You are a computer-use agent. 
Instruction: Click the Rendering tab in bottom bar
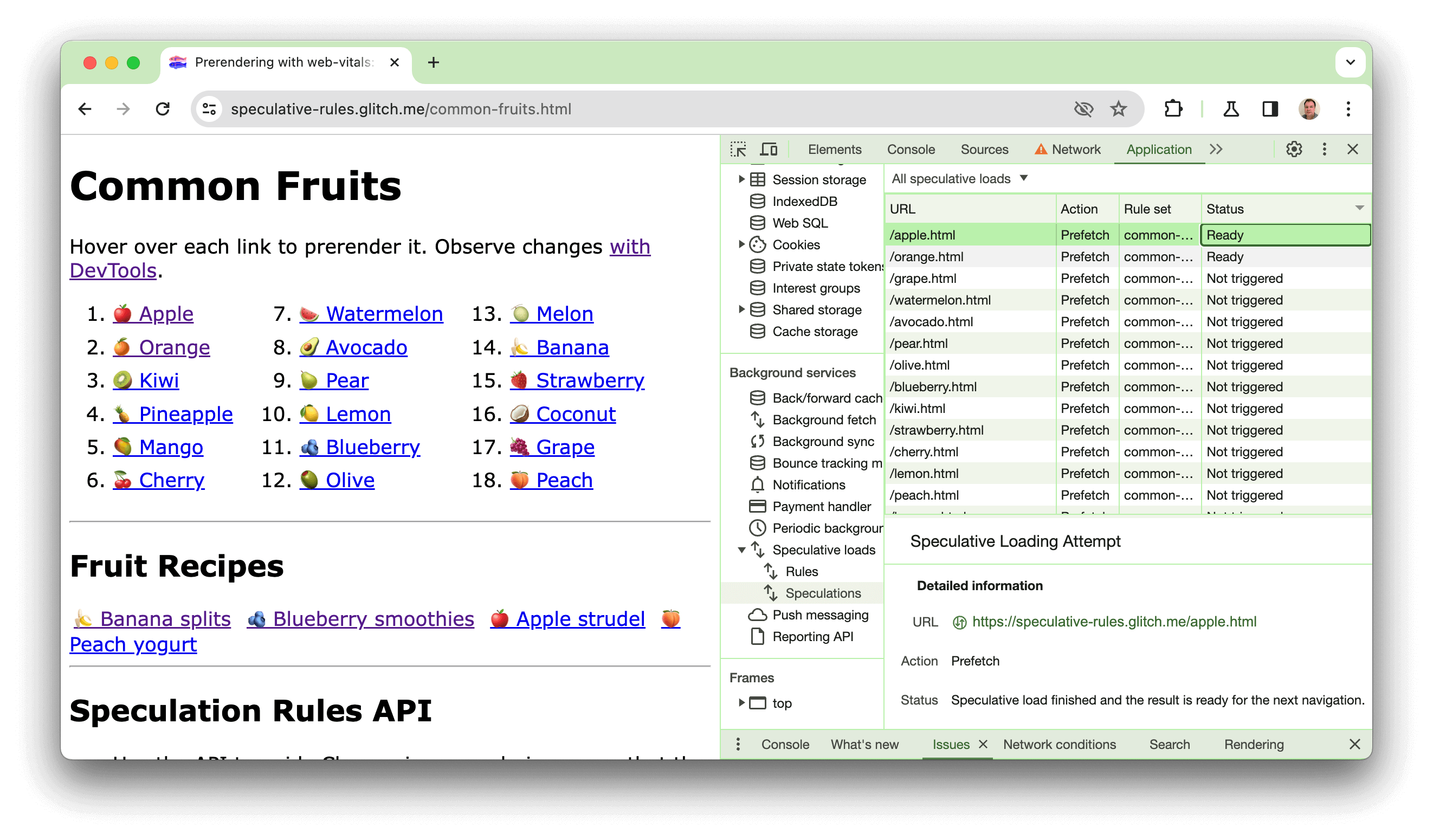point(1254,744)
